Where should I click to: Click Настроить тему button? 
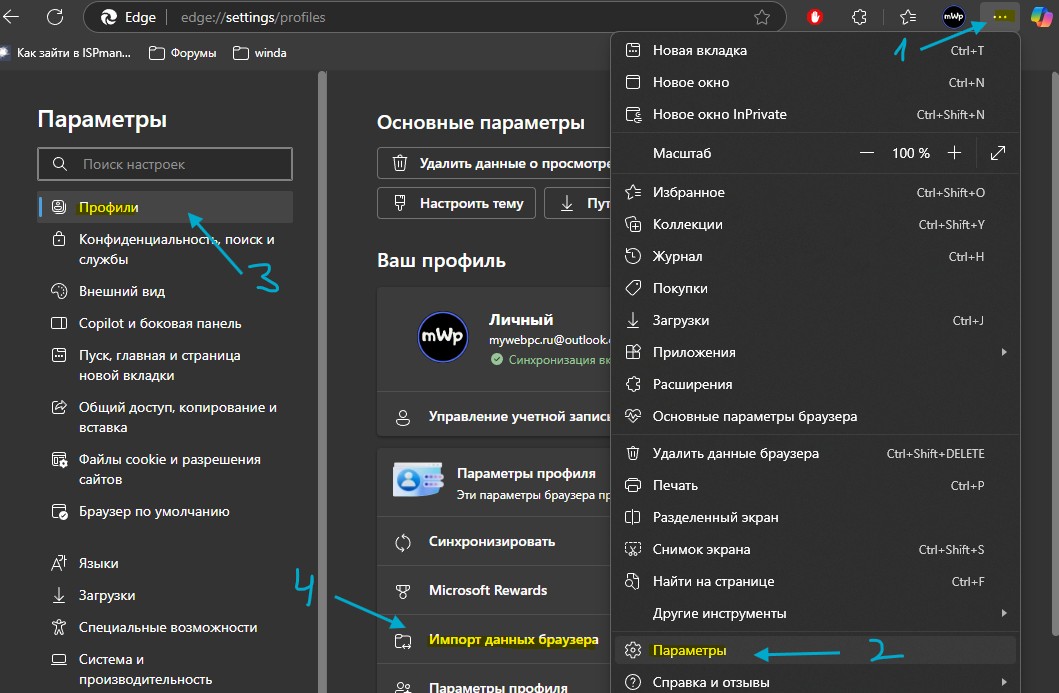457,203
